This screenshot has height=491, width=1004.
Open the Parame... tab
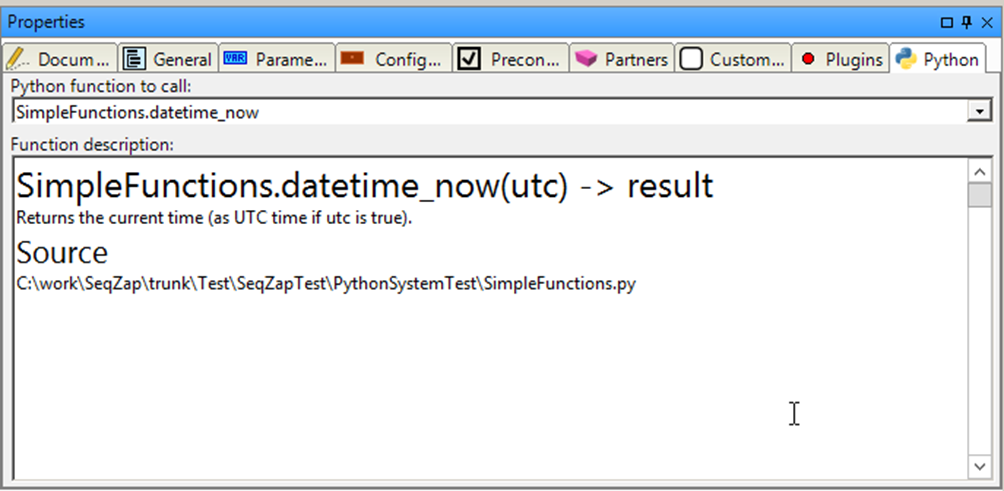pos(277,59)
